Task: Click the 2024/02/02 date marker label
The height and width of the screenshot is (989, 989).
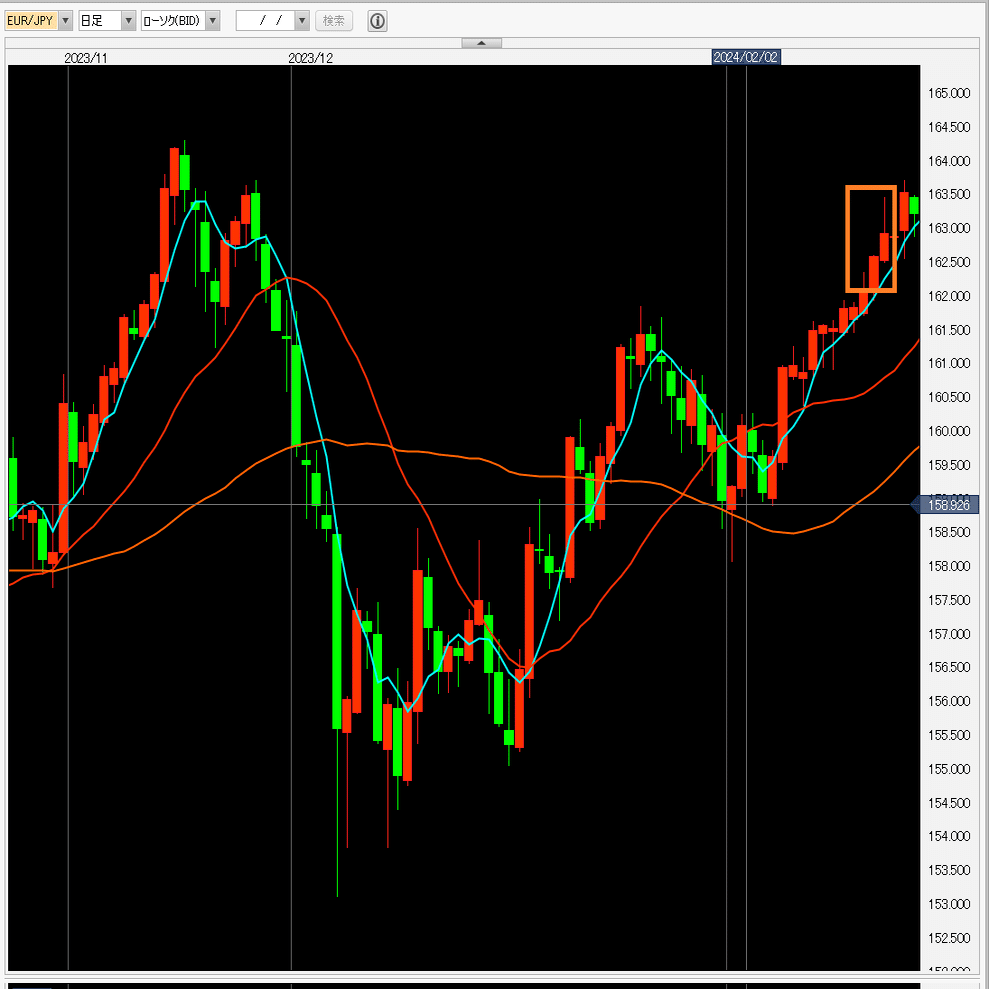Action: pos(746,57)
